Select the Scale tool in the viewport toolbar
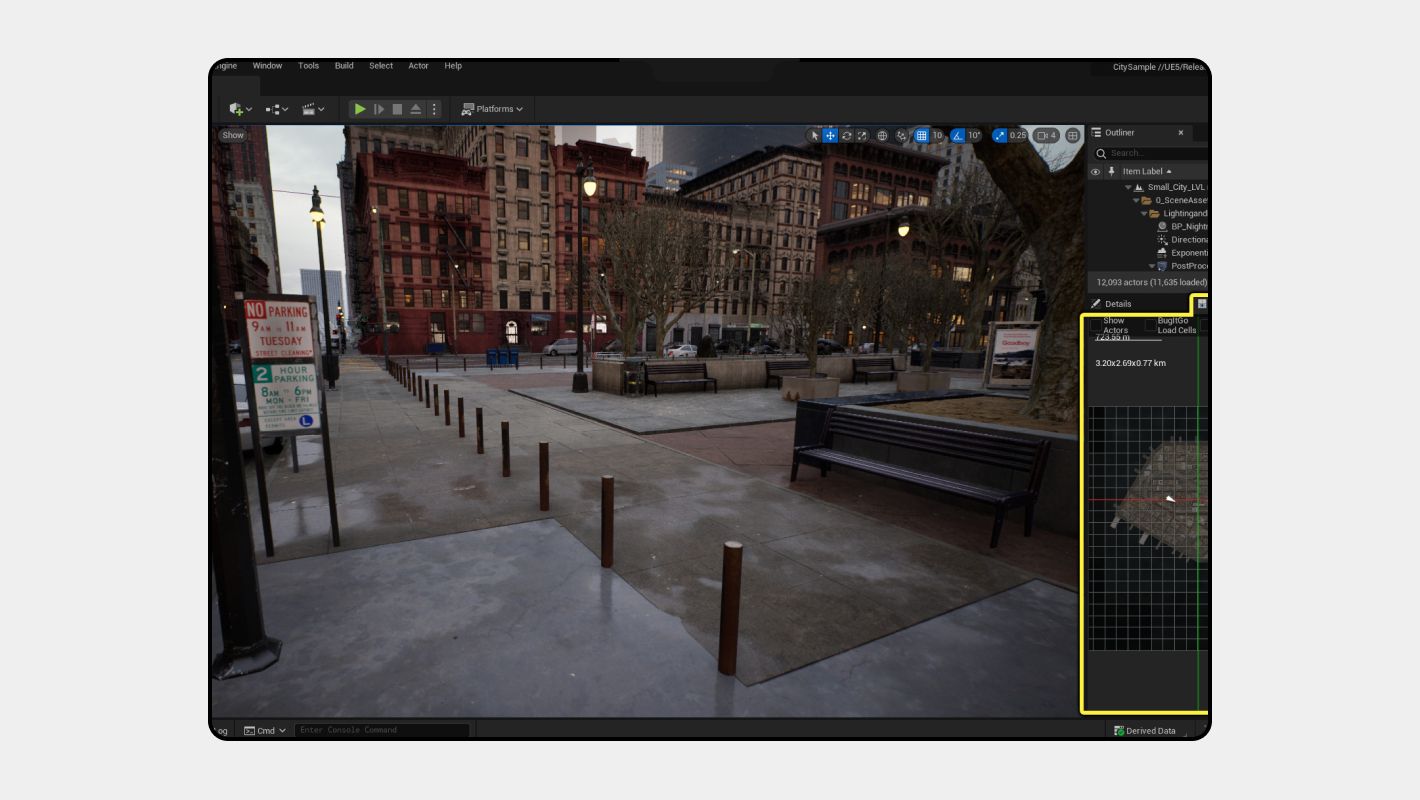 (862, 134)
